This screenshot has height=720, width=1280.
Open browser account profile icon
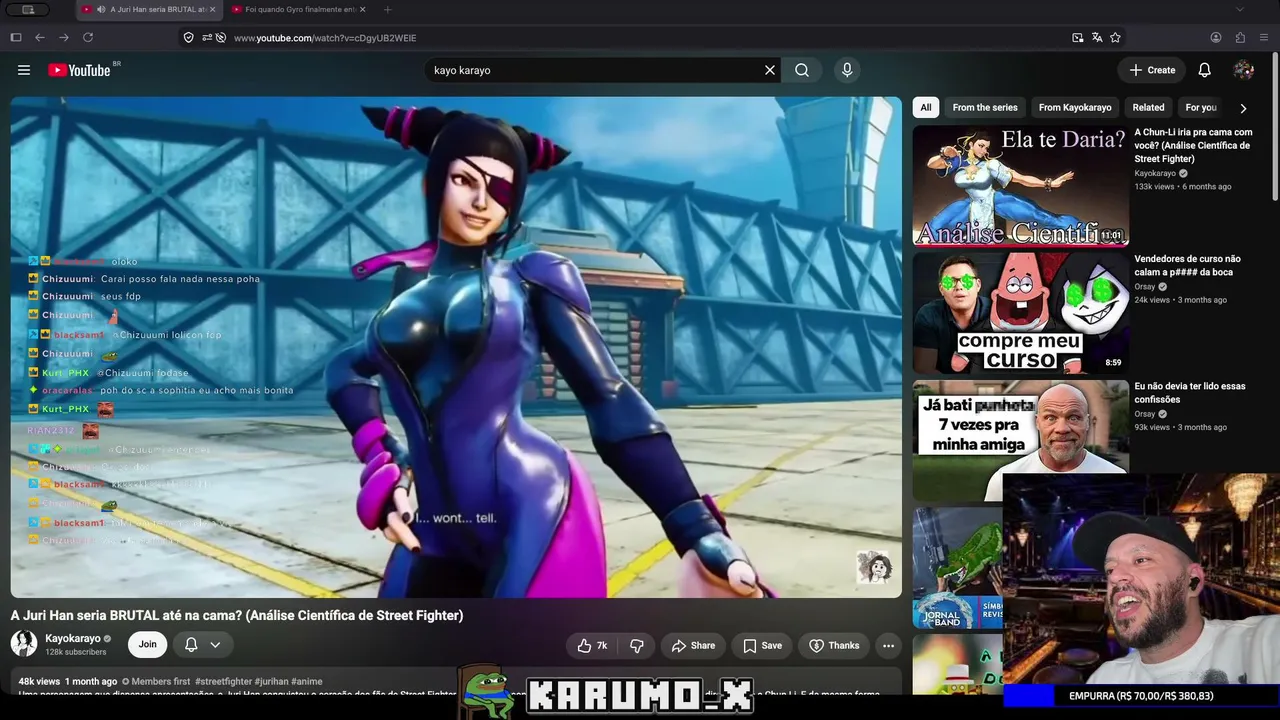click(1216, 37)
